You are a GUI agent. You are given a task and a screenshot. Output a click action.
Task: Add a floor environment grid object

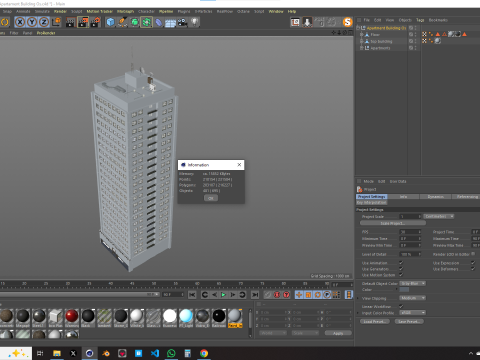[170, 23]
